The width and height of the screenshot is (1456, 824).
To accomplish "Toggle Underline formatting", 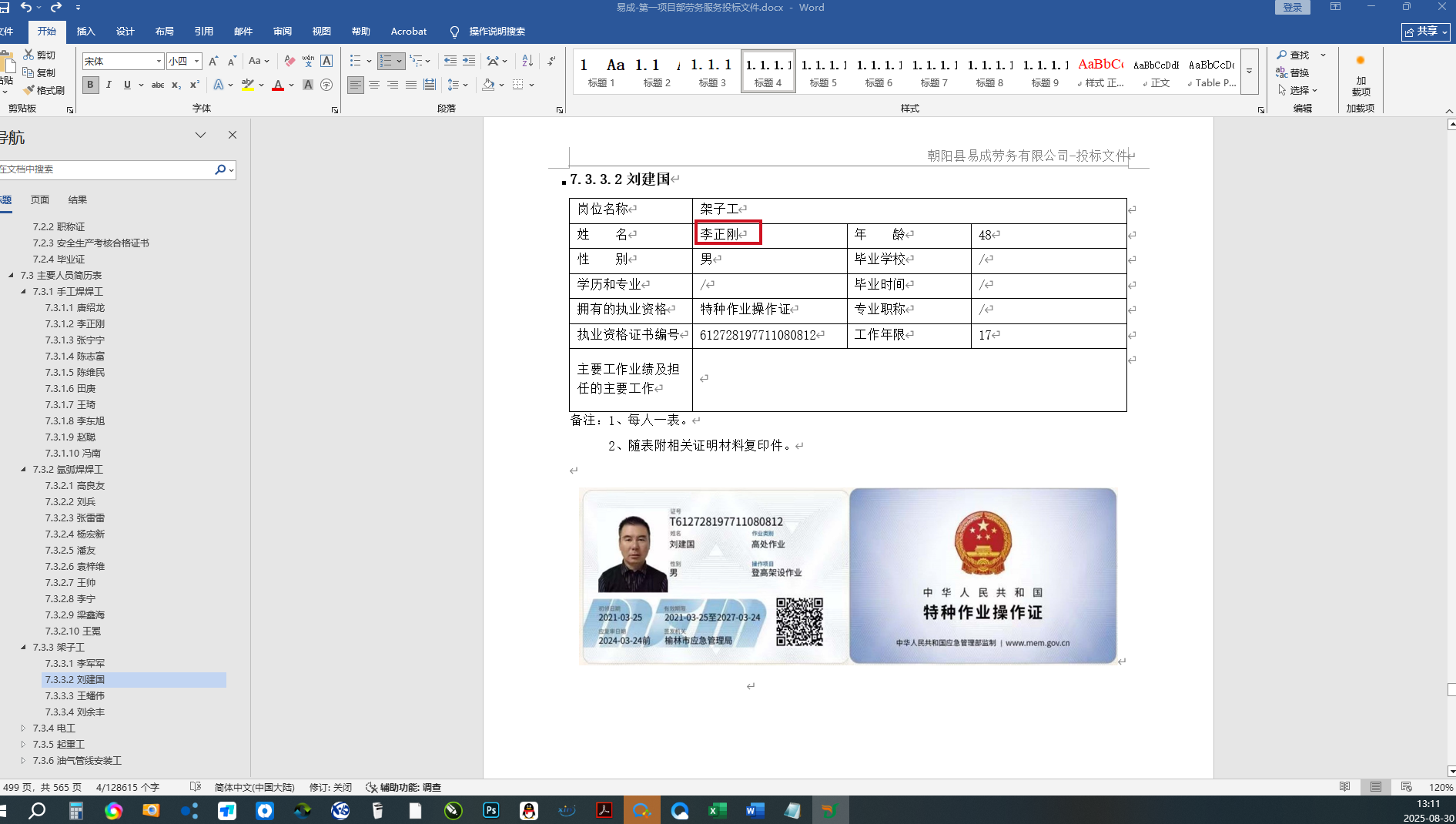I will coord(127,85).
